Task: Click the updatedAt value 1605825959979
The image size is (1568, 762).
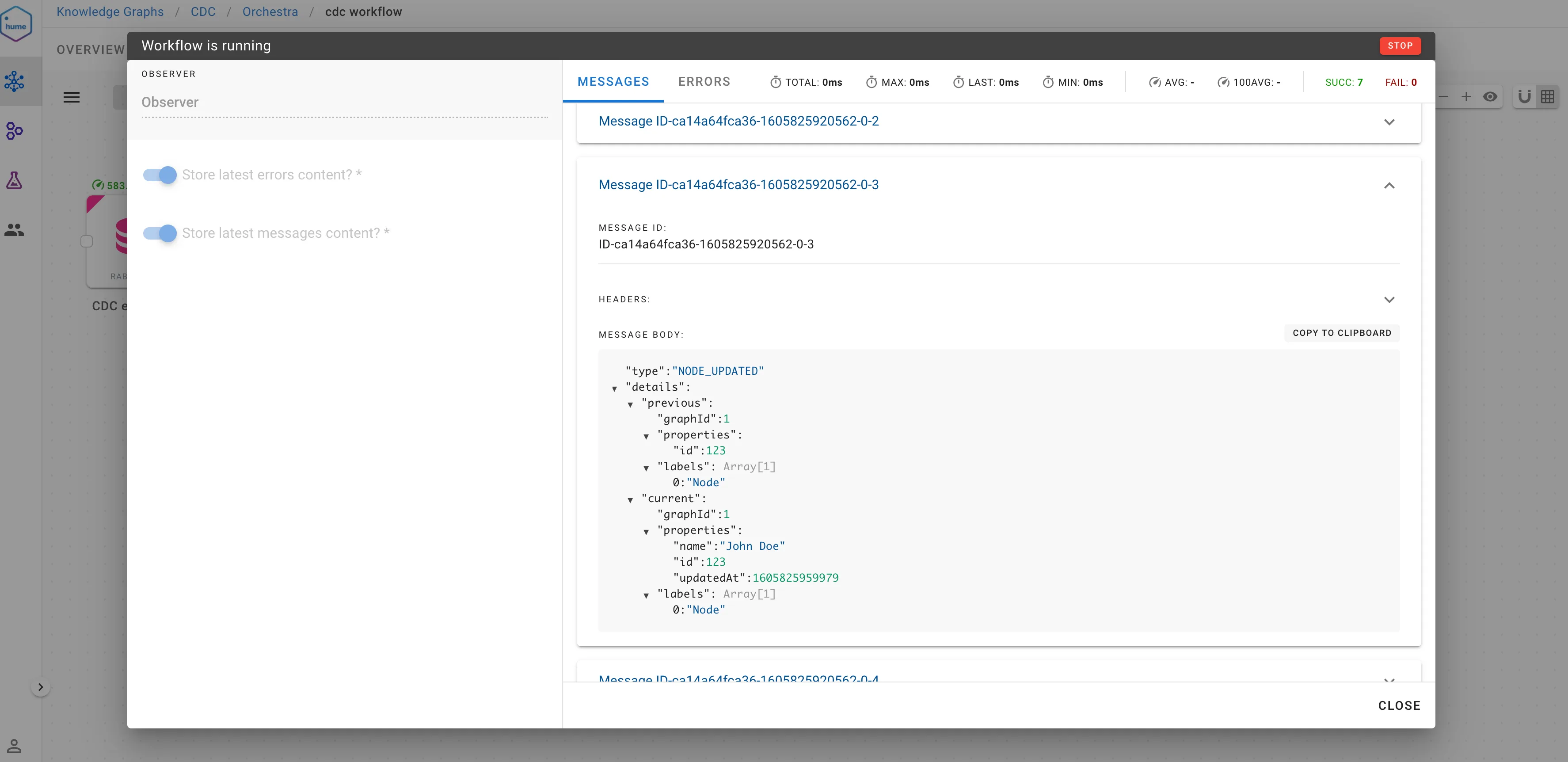Action: [795, 578]
